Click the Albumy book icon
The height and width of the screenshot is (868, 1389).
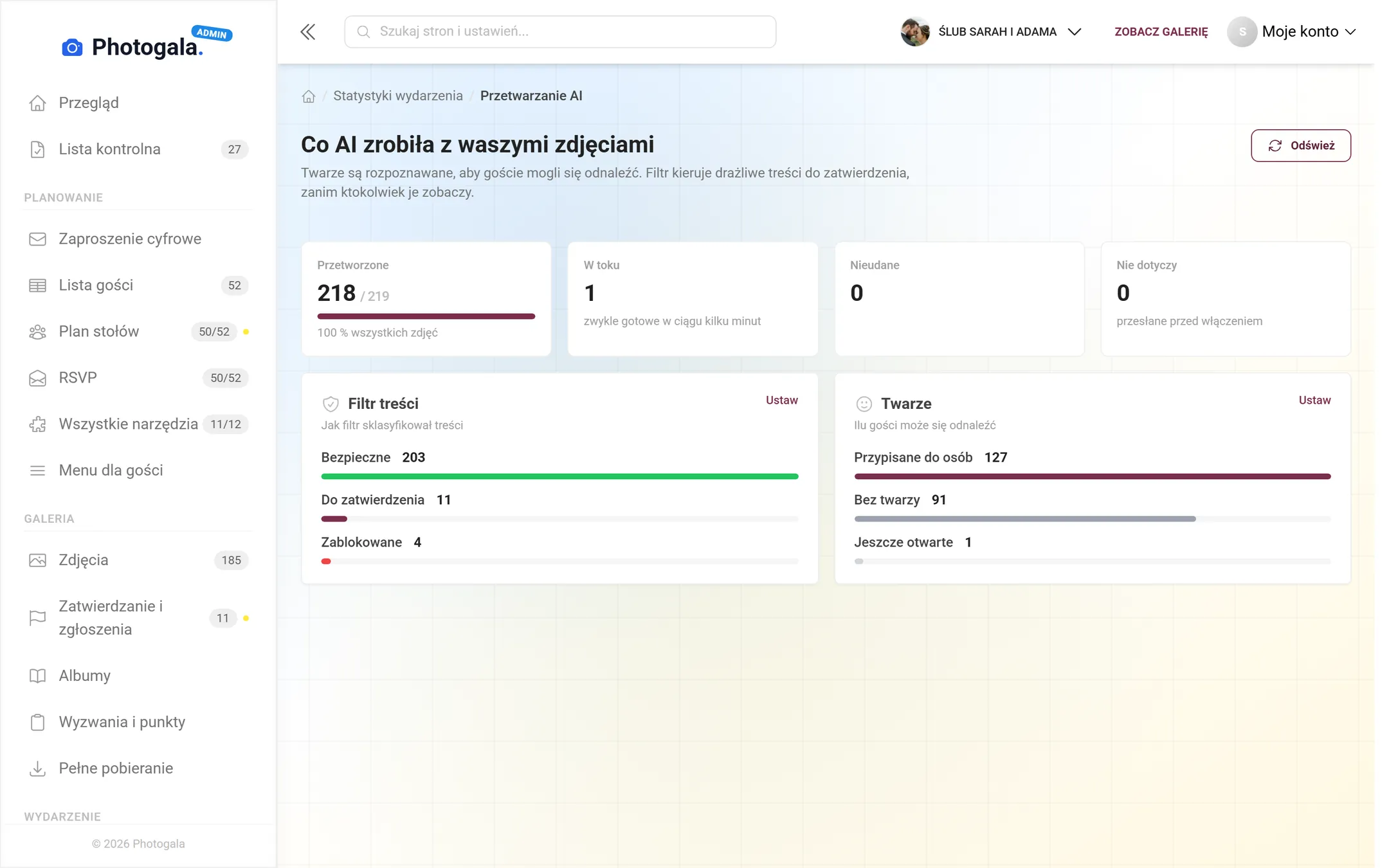[37, 676]
